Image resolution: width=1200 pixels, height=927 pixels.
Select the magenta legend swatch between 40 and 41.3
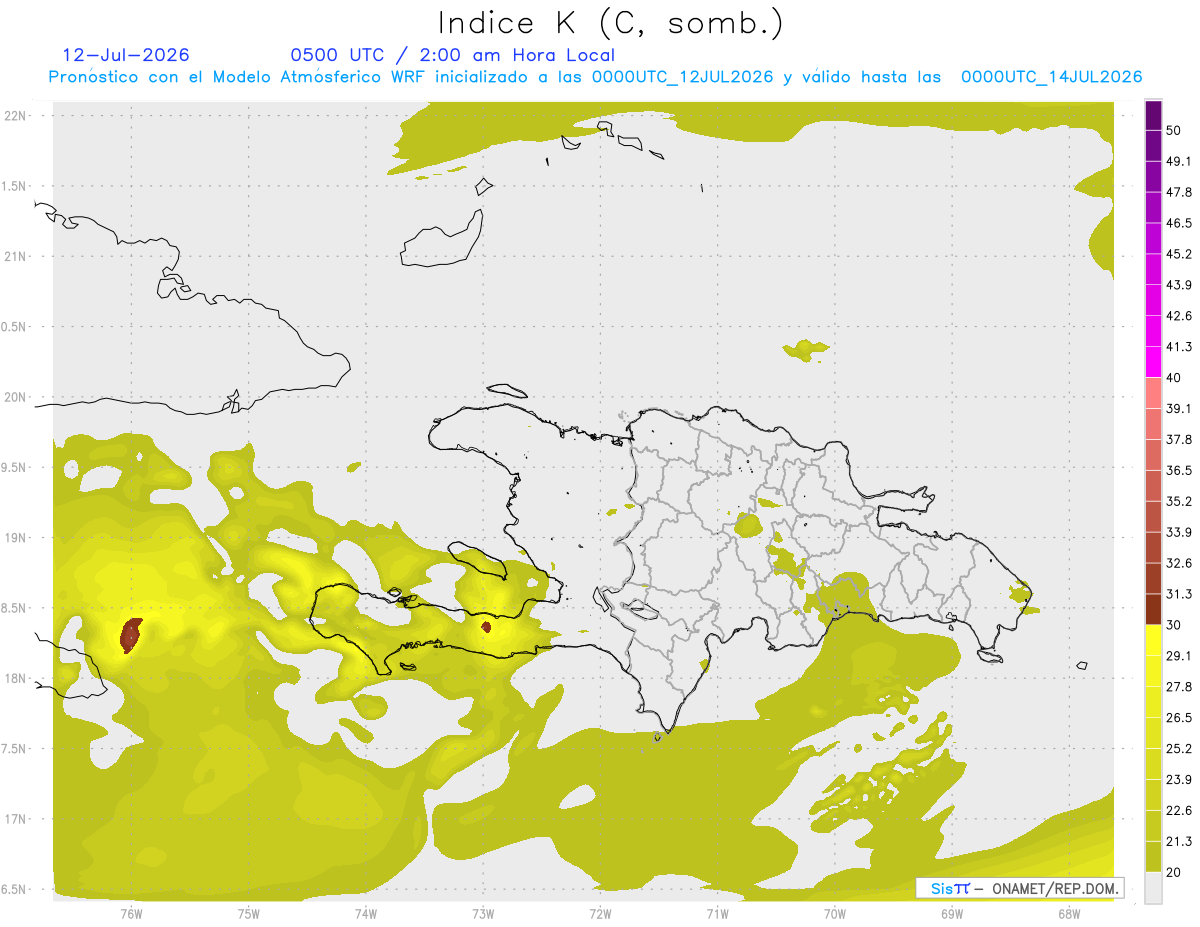pyautogui.click(x=1153, y=362)
